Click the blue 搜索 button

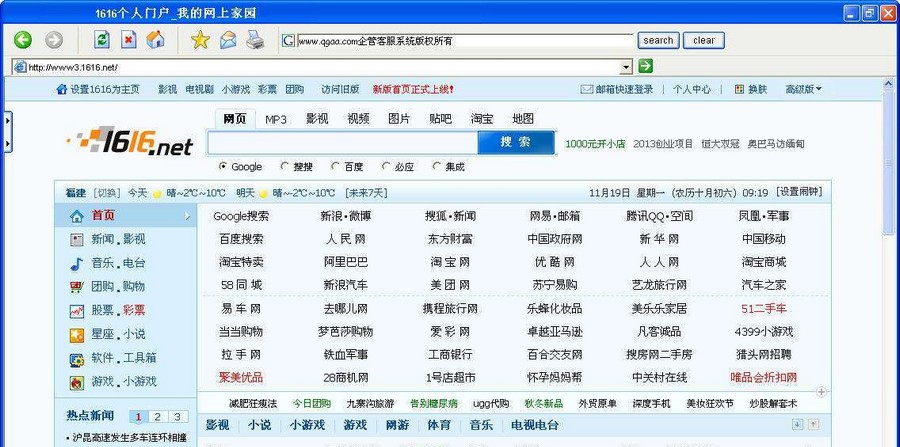coord(516,142)
